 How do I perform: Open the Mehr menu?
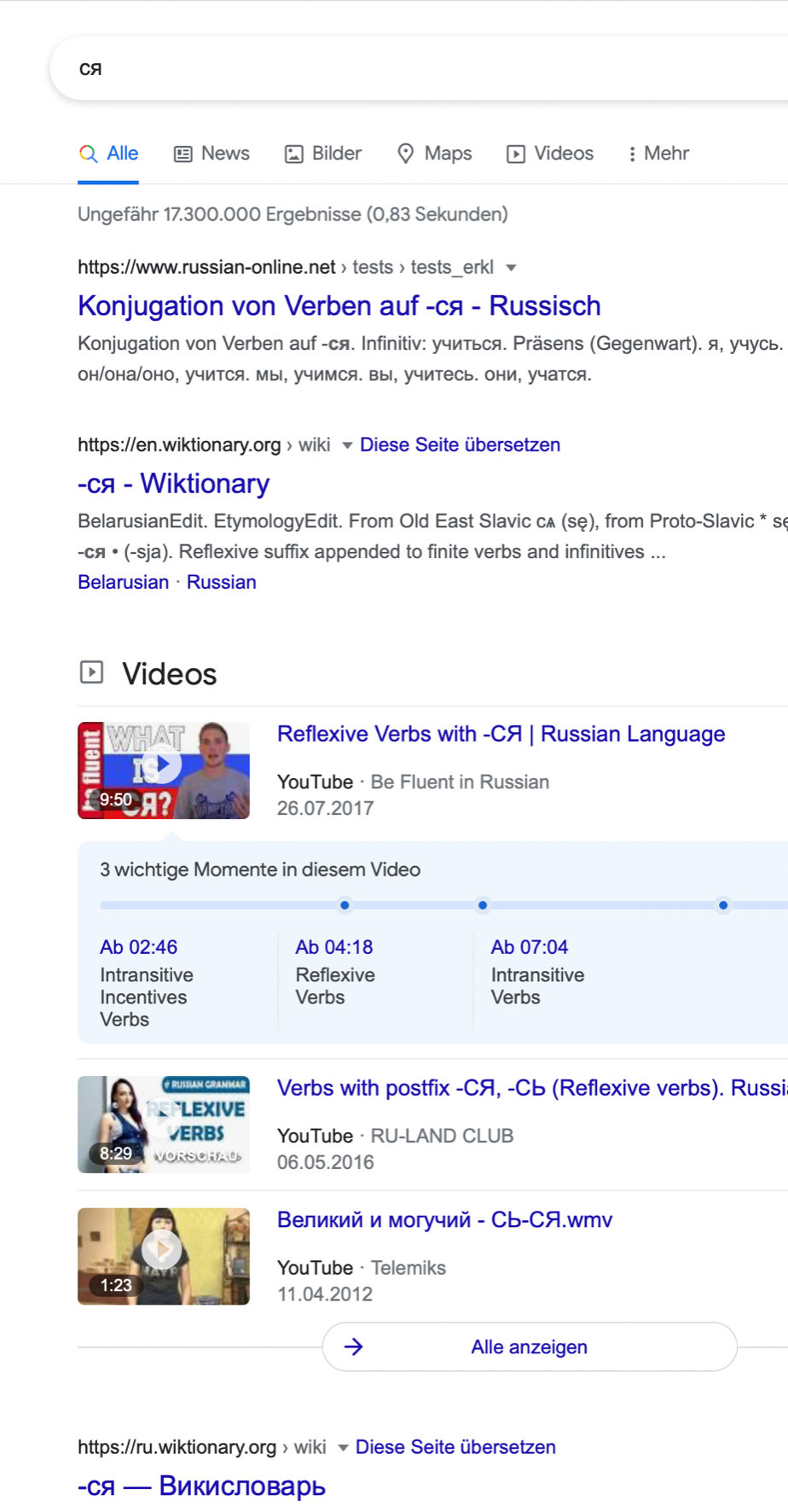pos(658,154)
